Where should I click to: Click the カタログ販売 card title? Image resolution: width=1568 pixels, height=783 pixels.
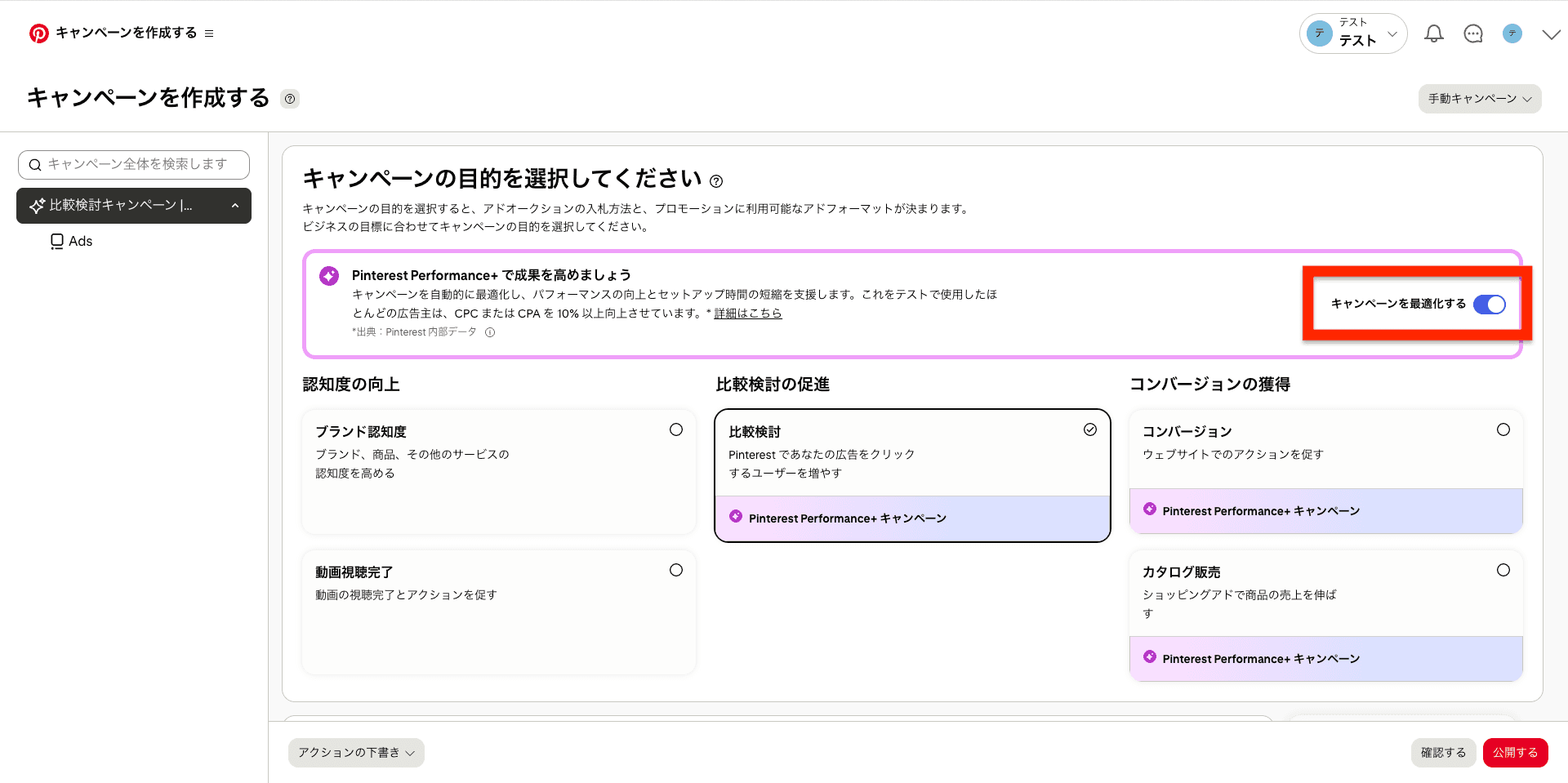click(x=1182, y=572)
